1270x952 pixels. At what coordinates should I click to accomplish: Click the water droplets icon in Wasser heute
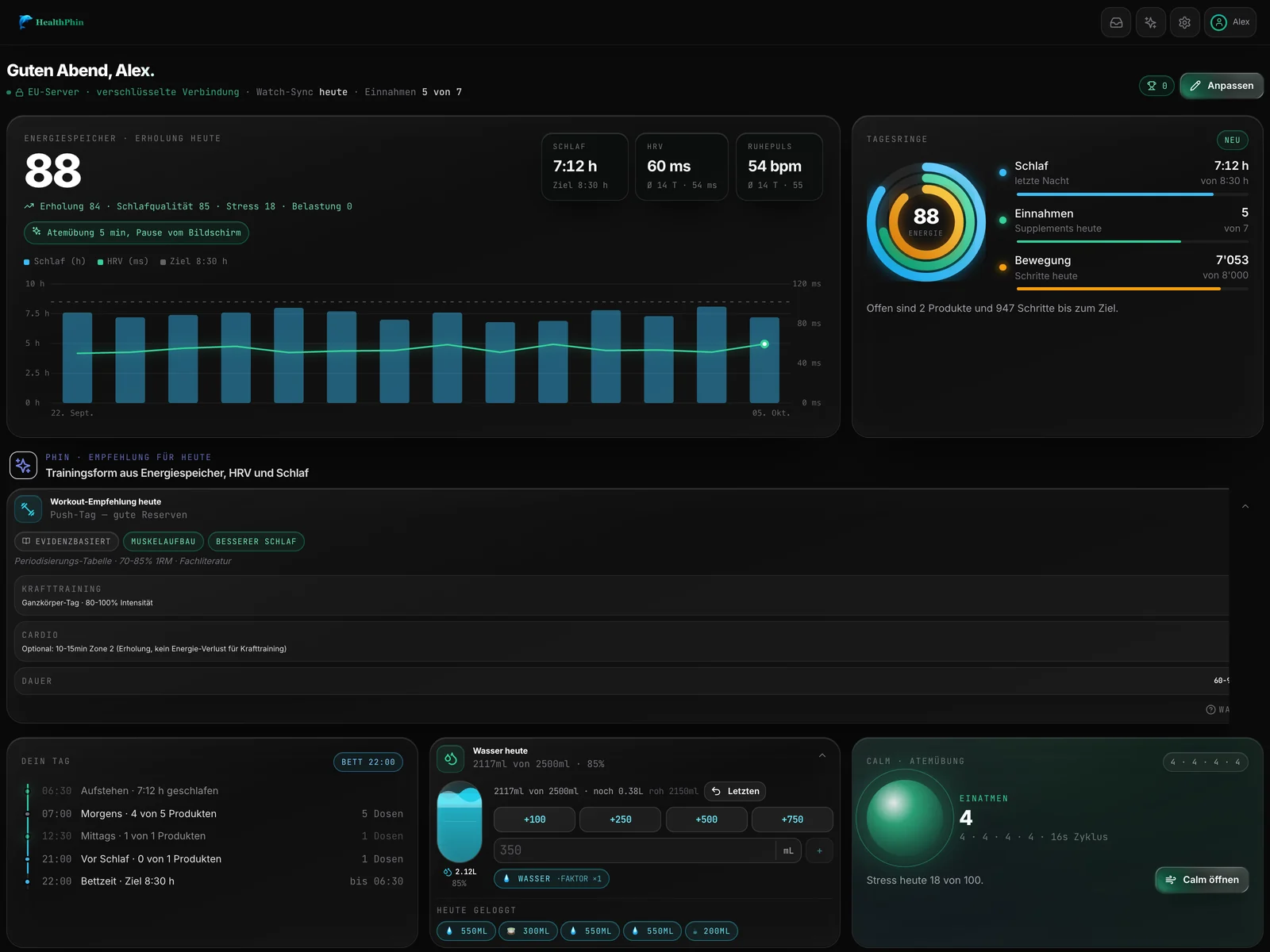tap(451, 758)
